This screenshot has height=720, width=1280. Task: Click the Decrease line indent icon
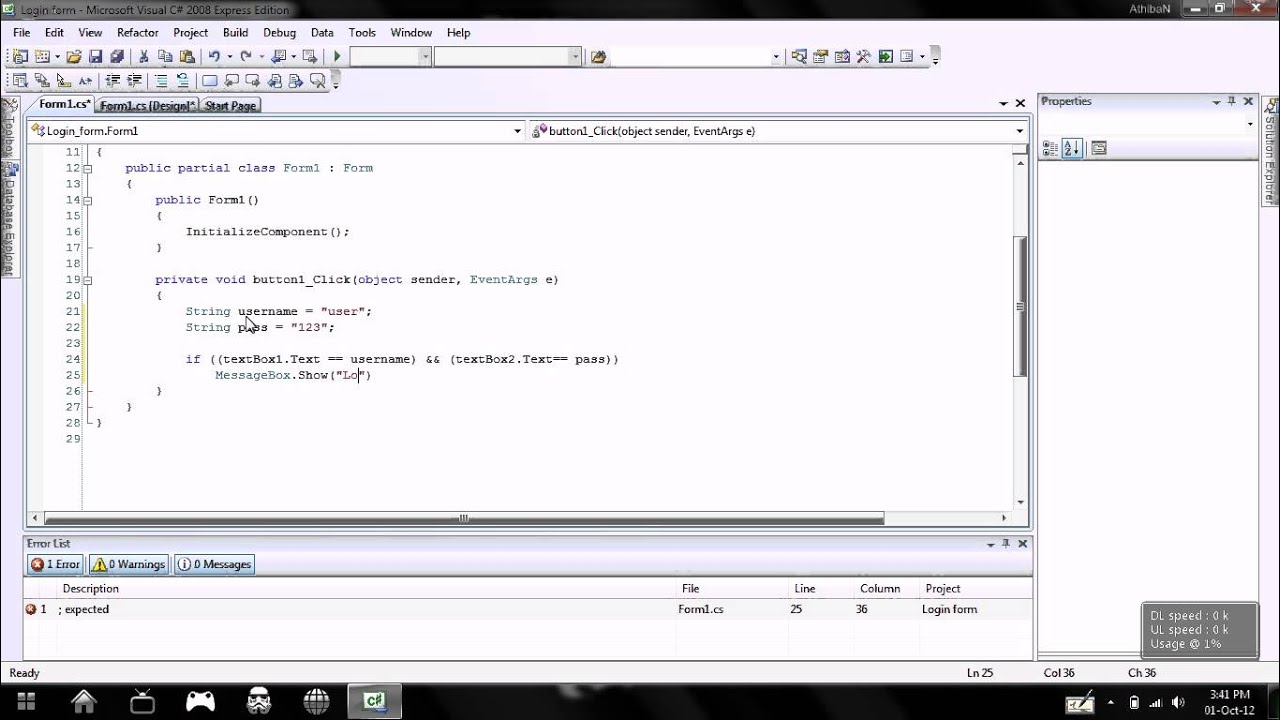112,81
